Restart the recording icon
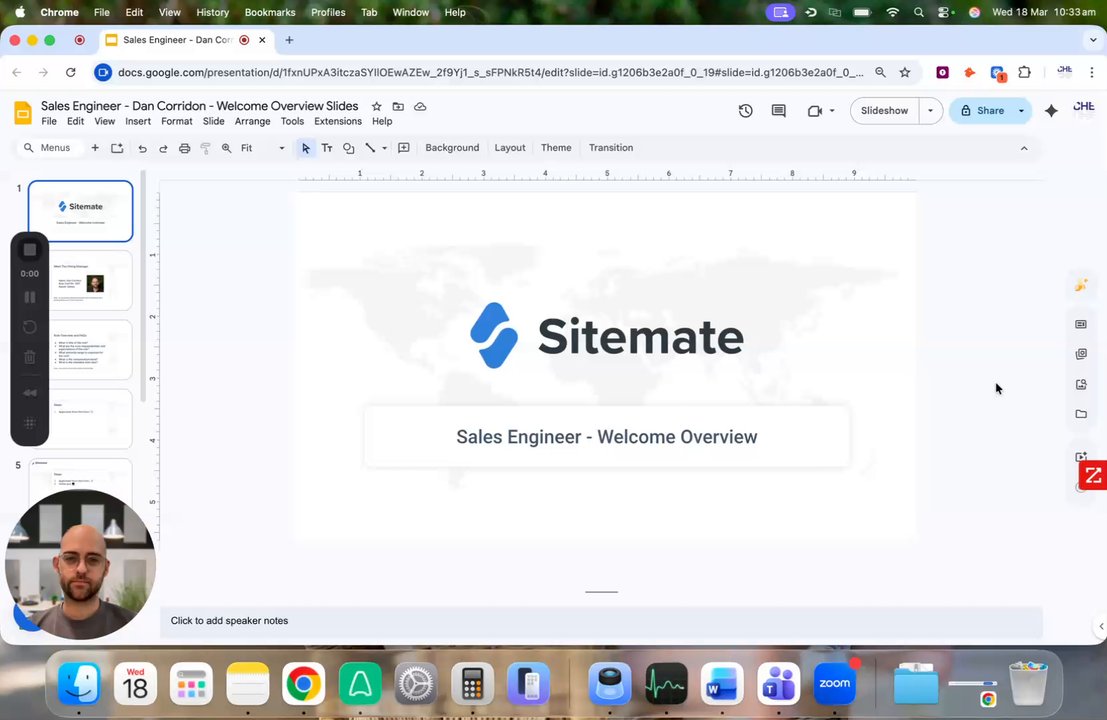1107x720 pixels. point(30,327)
